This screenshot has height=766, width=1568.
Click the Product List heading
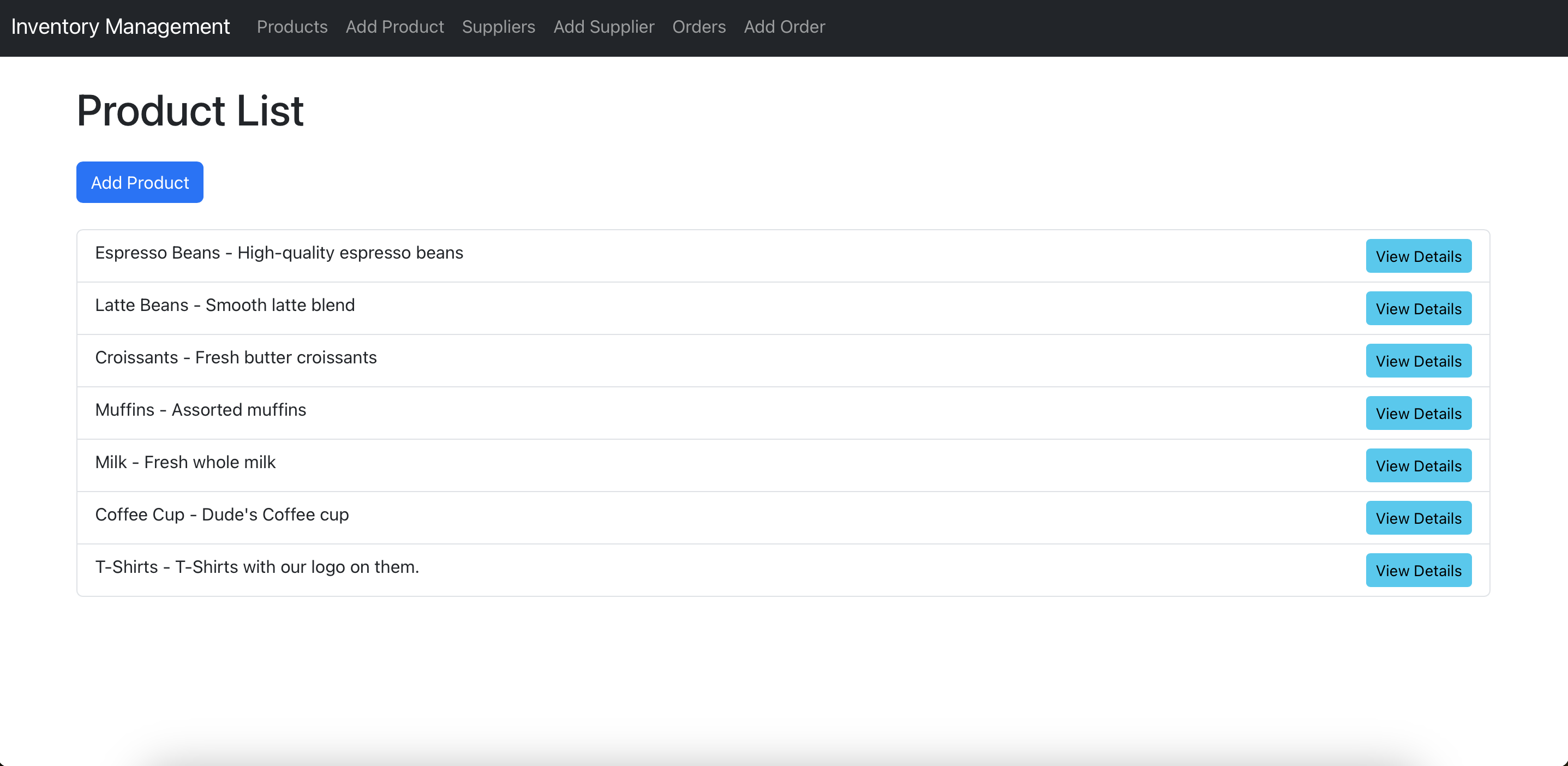[x=190, y=111]
